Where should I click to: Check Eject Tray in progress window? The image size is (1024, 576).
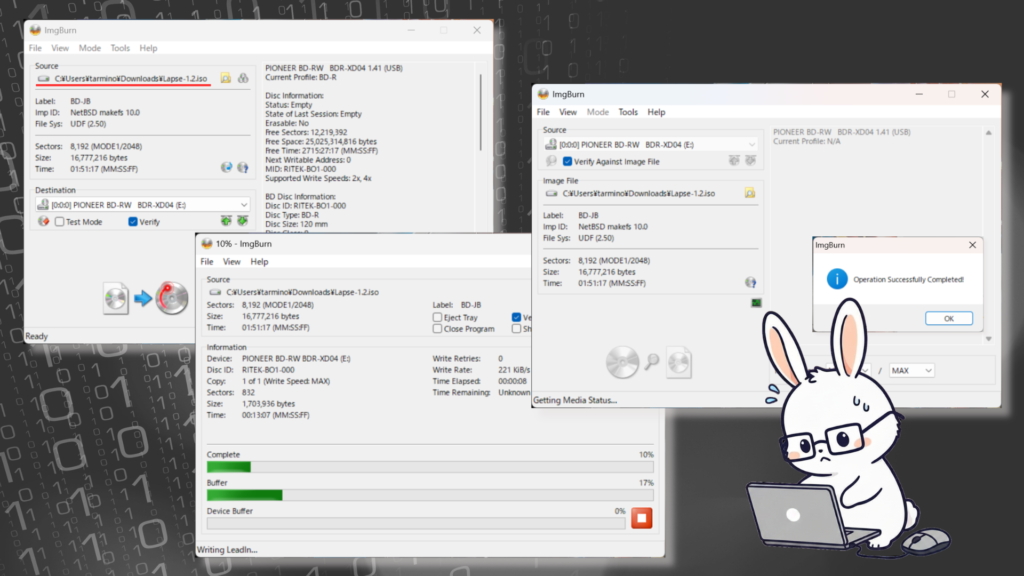[x=437, y=317]
